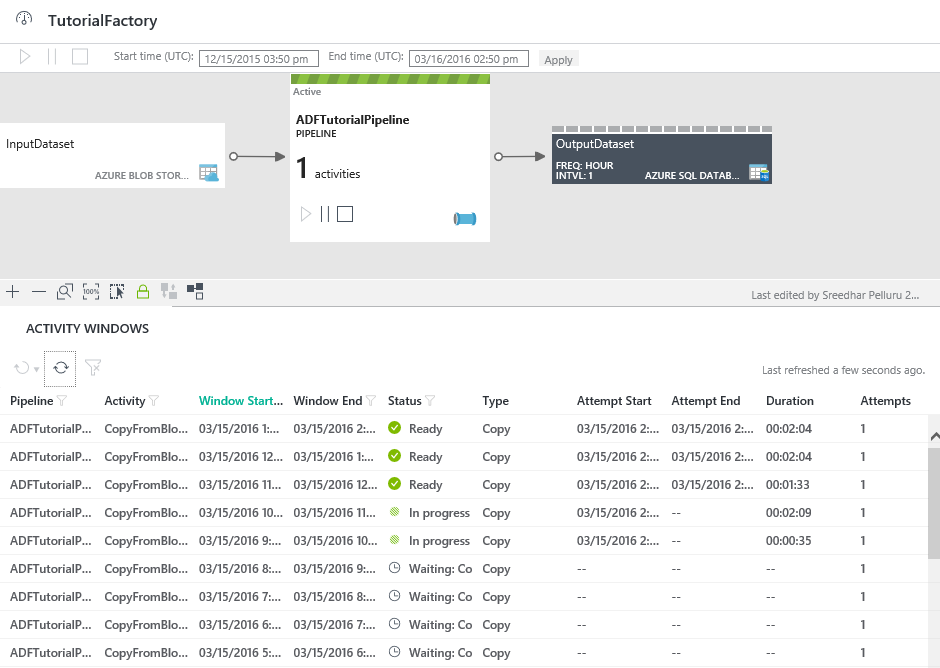Run ADFTutorialPipeline with its play icon
Image resolution: width=940 pixels, height=668 pixels.
307,214
